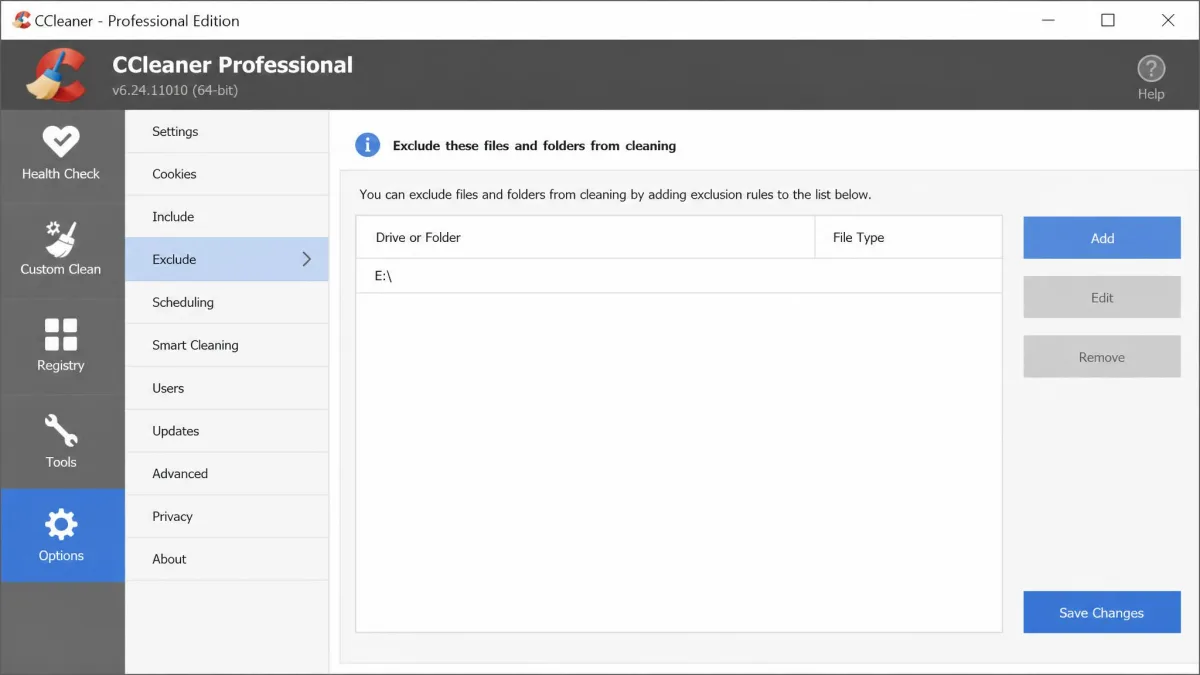Click Add to create exclusion rule

[1102, 238]
